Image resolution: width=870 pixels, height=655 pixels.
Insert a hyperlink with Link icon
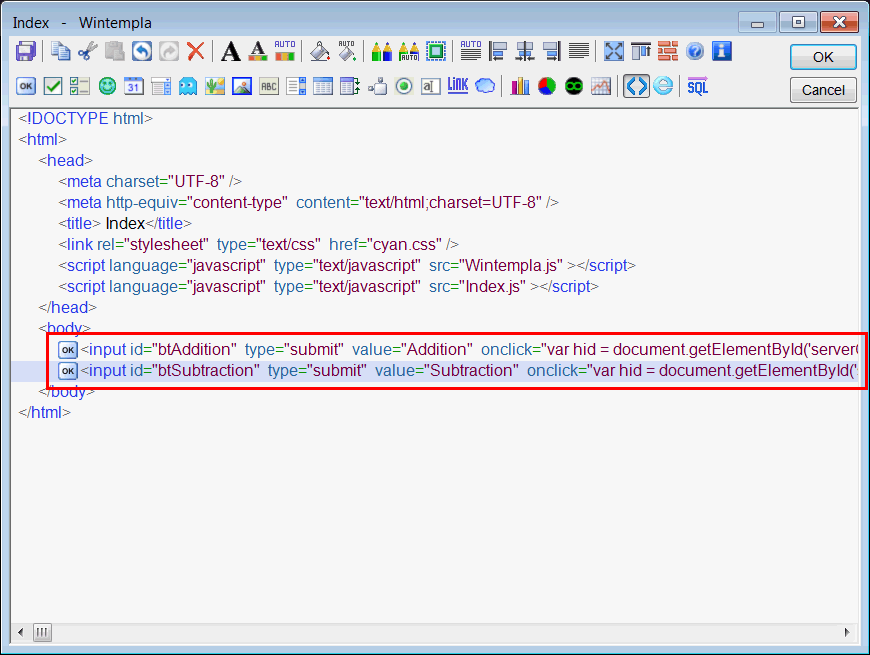tap(458, 85)
